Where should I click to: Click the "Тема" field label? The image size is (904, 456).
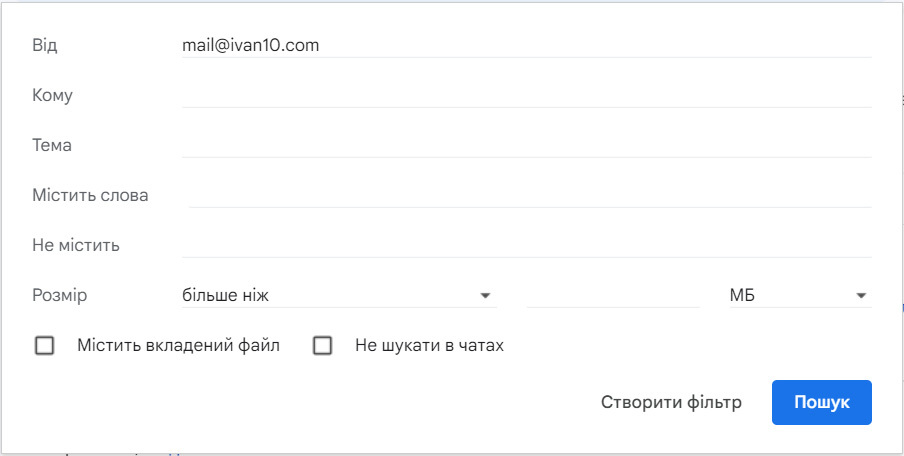click(x=52, y=146)
